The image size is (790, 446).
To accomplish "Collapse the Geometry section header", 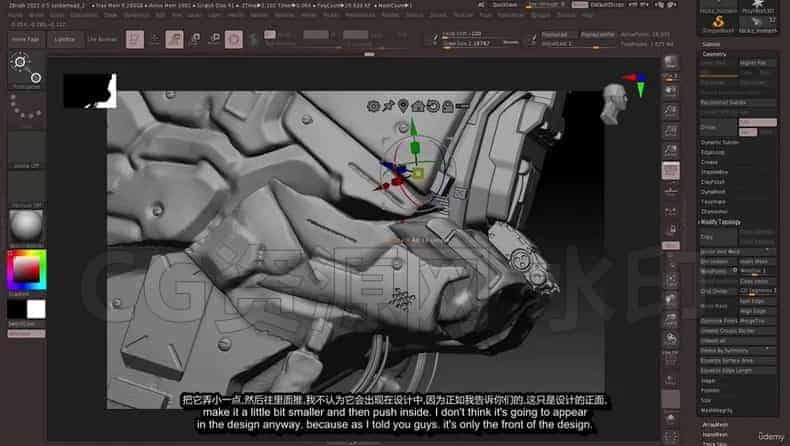I will point(714,54).
